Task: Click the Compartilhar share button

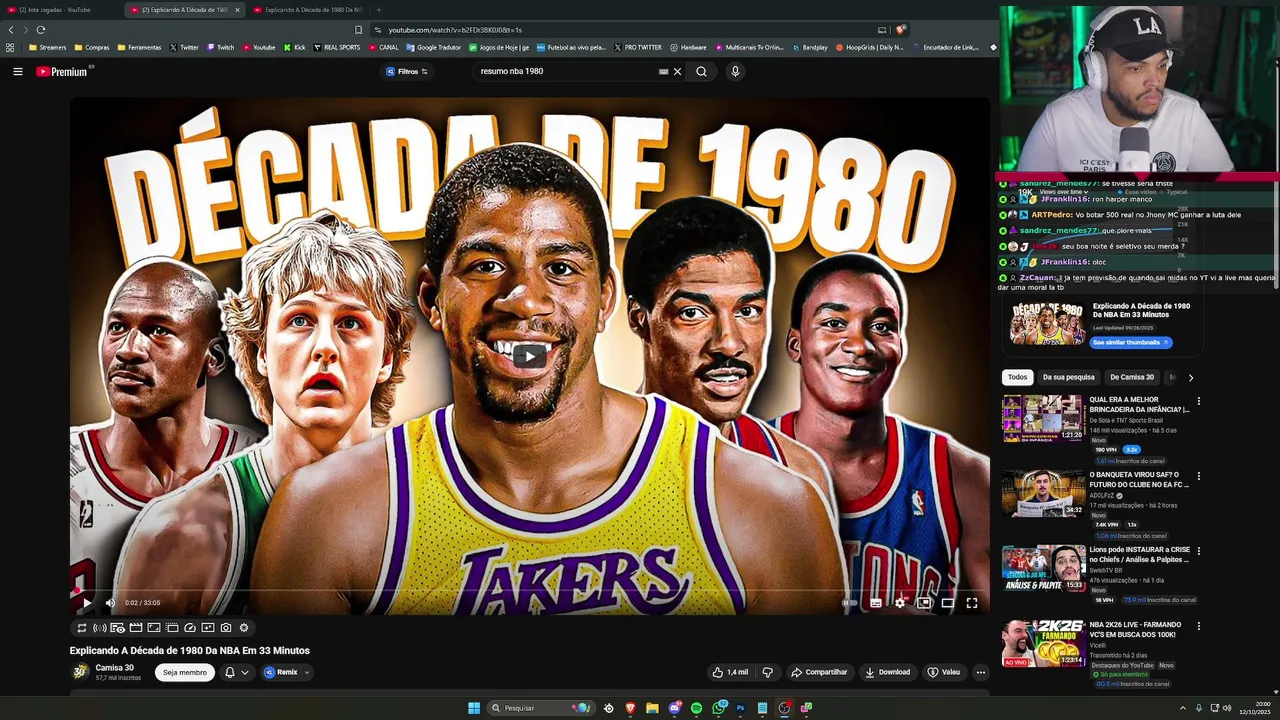Action: (819, 672)
